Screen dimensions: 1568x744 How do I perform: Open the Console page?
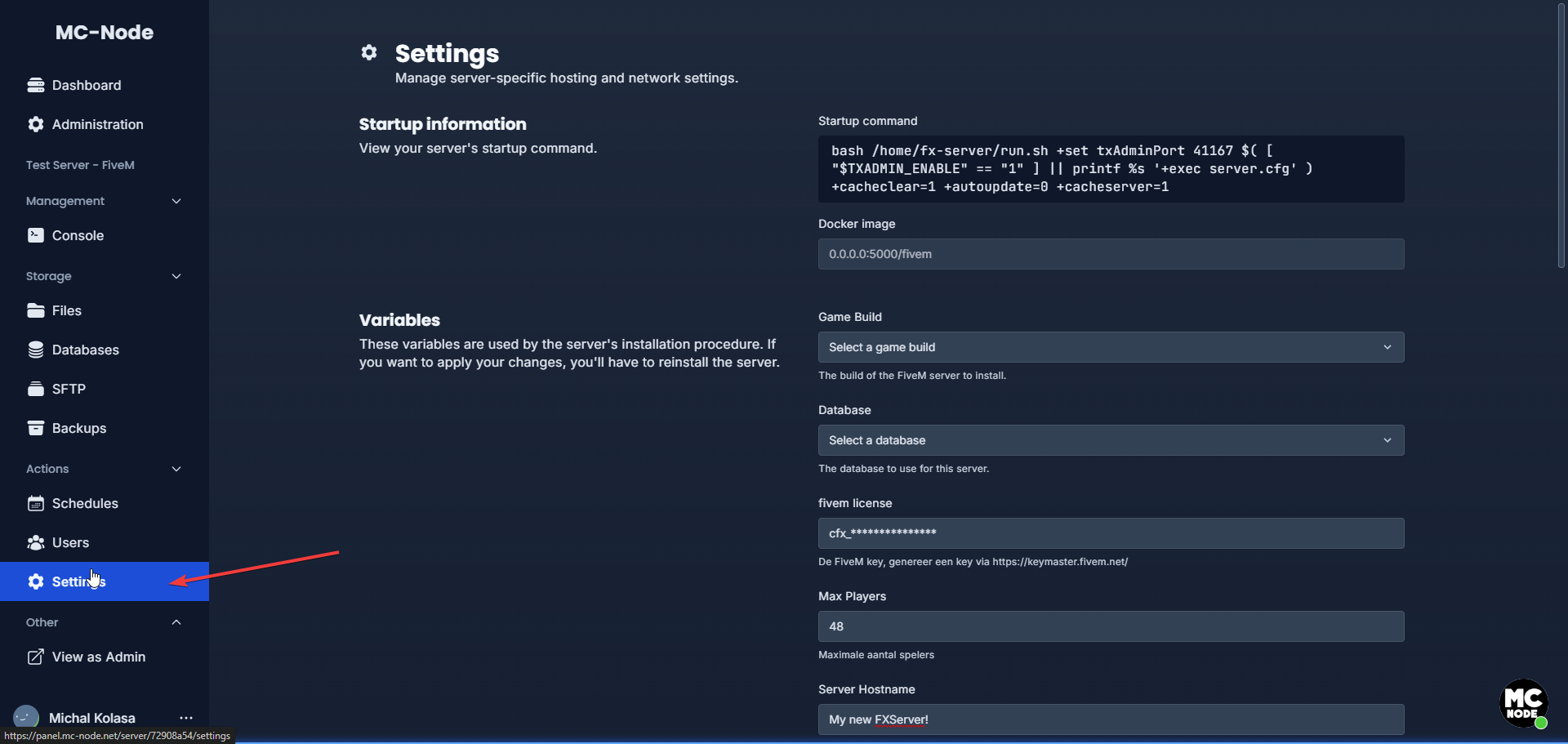[x=105, y=235]
